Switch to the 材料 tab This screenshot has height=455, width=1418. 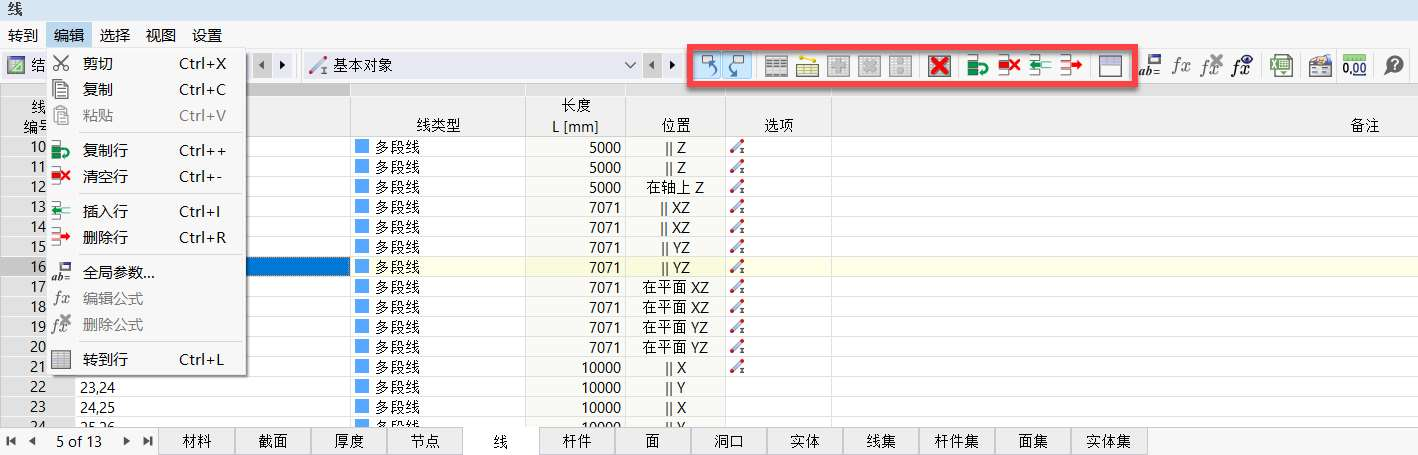click(197, 441)
